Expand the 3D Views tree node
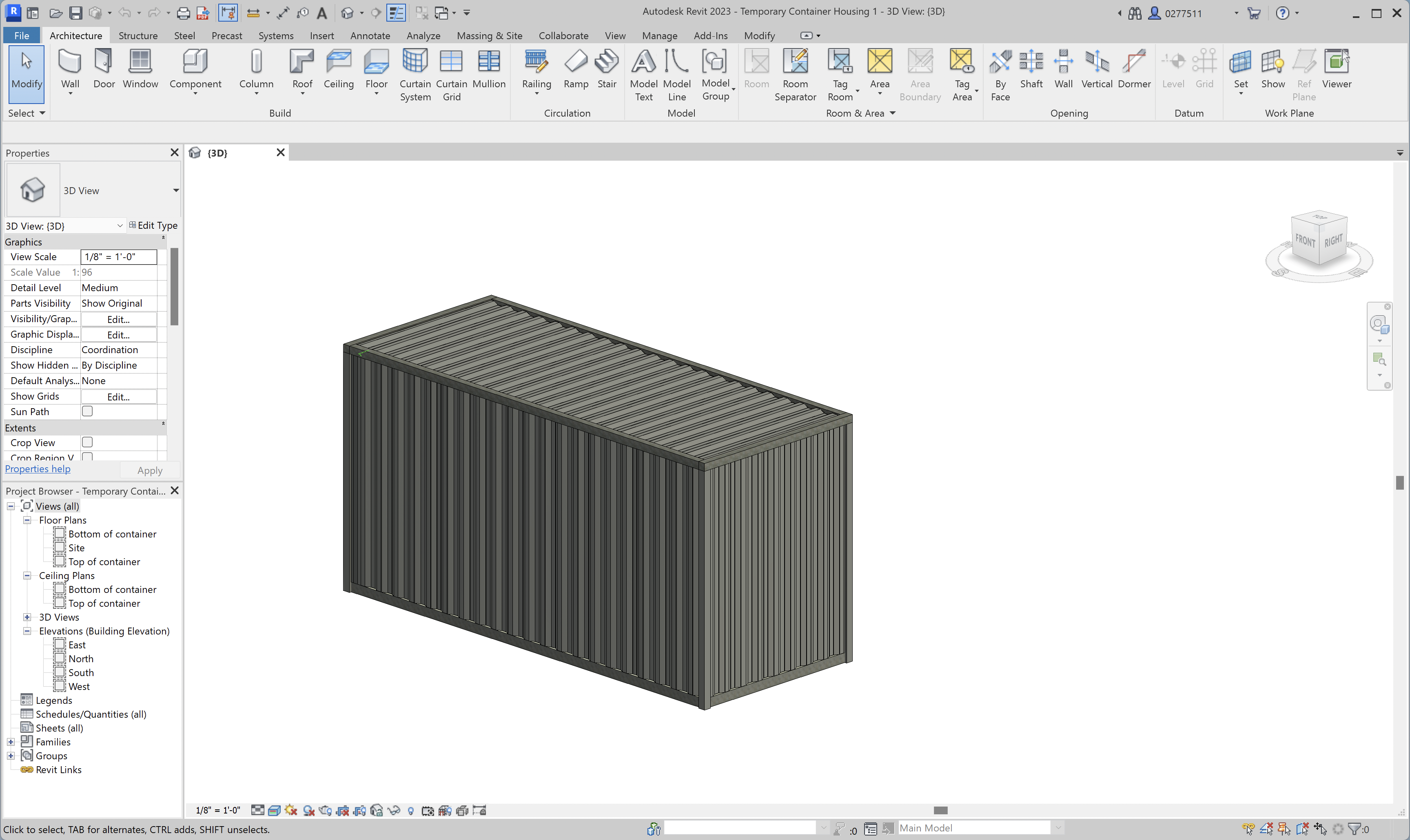 pos(27,617)
